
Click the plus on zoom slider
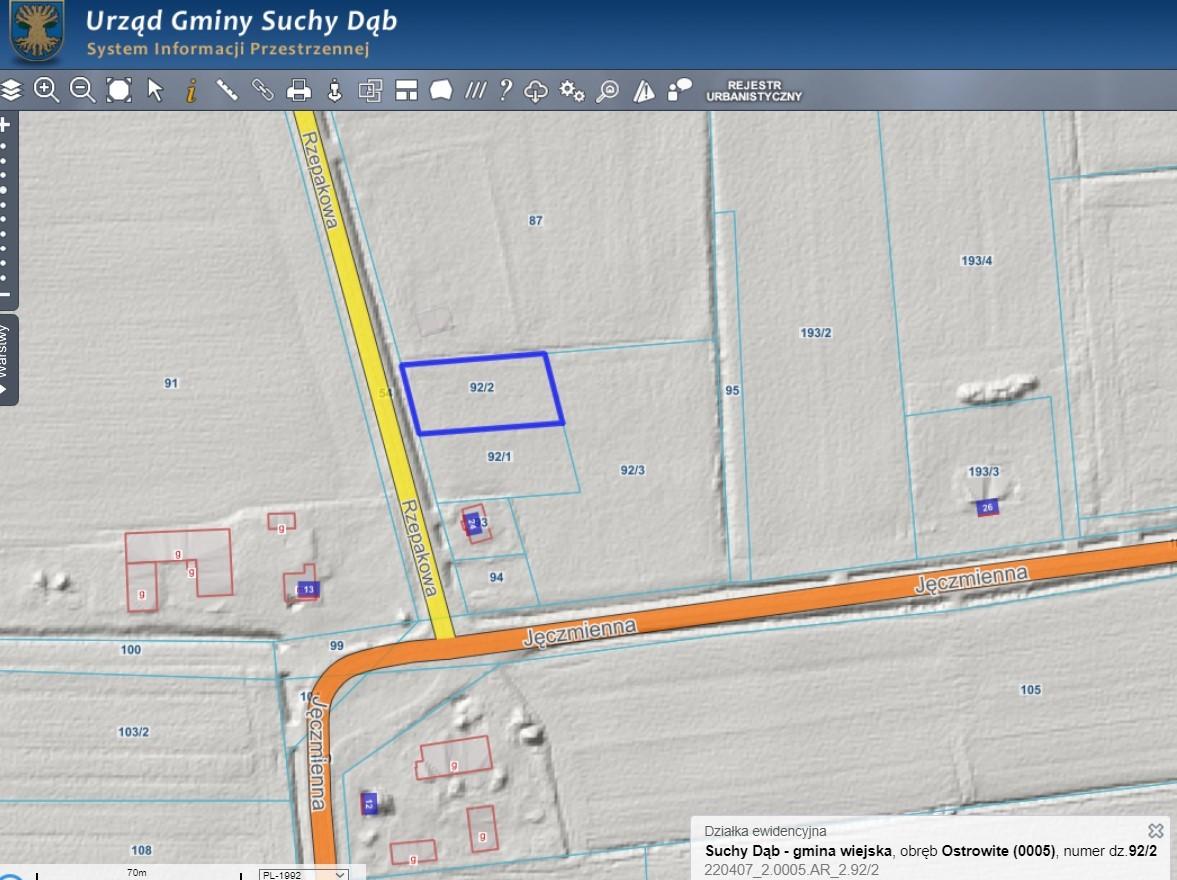[x=5, y=125]
